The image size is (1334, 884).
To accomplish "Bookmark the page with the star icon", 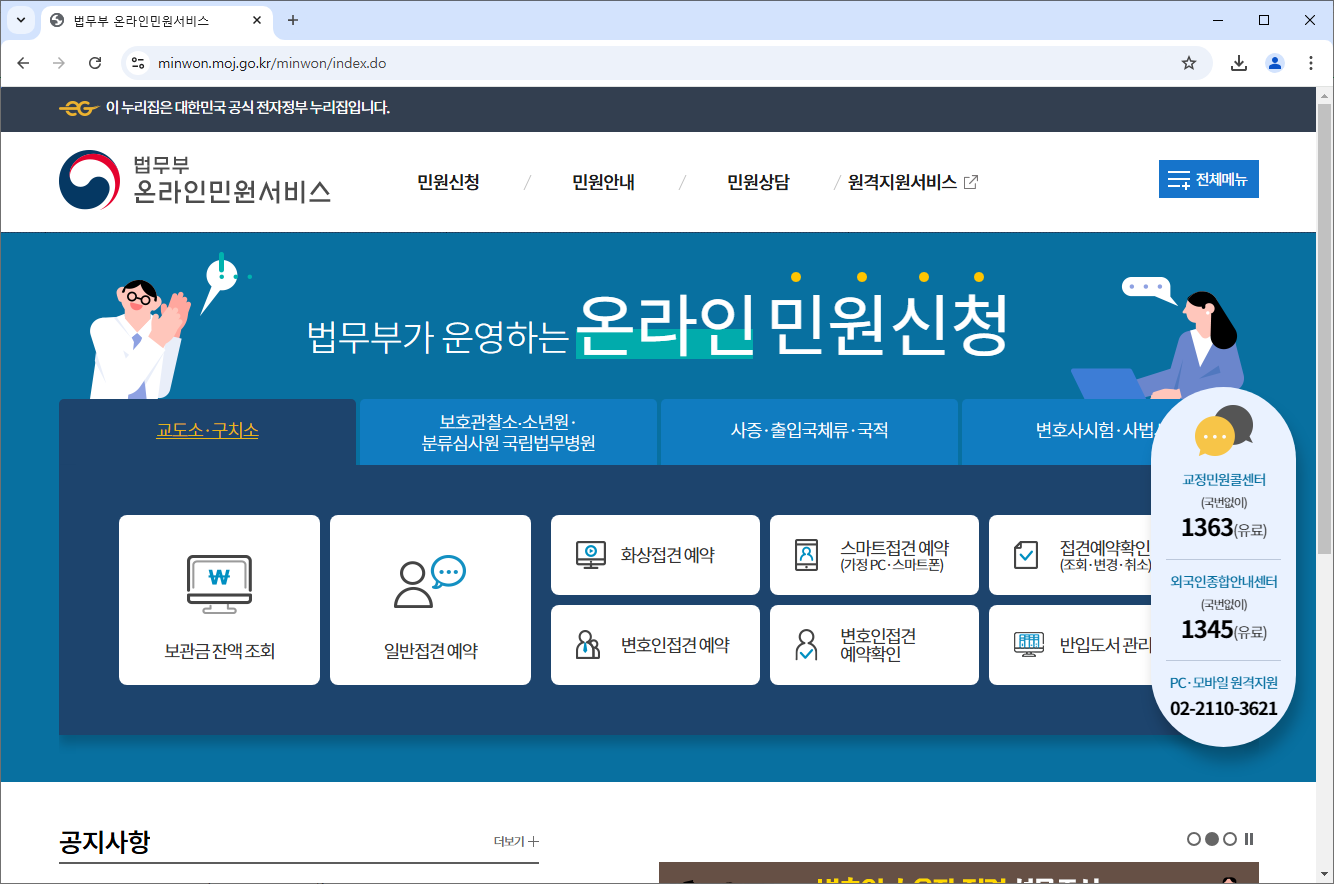I will click(1189, 62).
